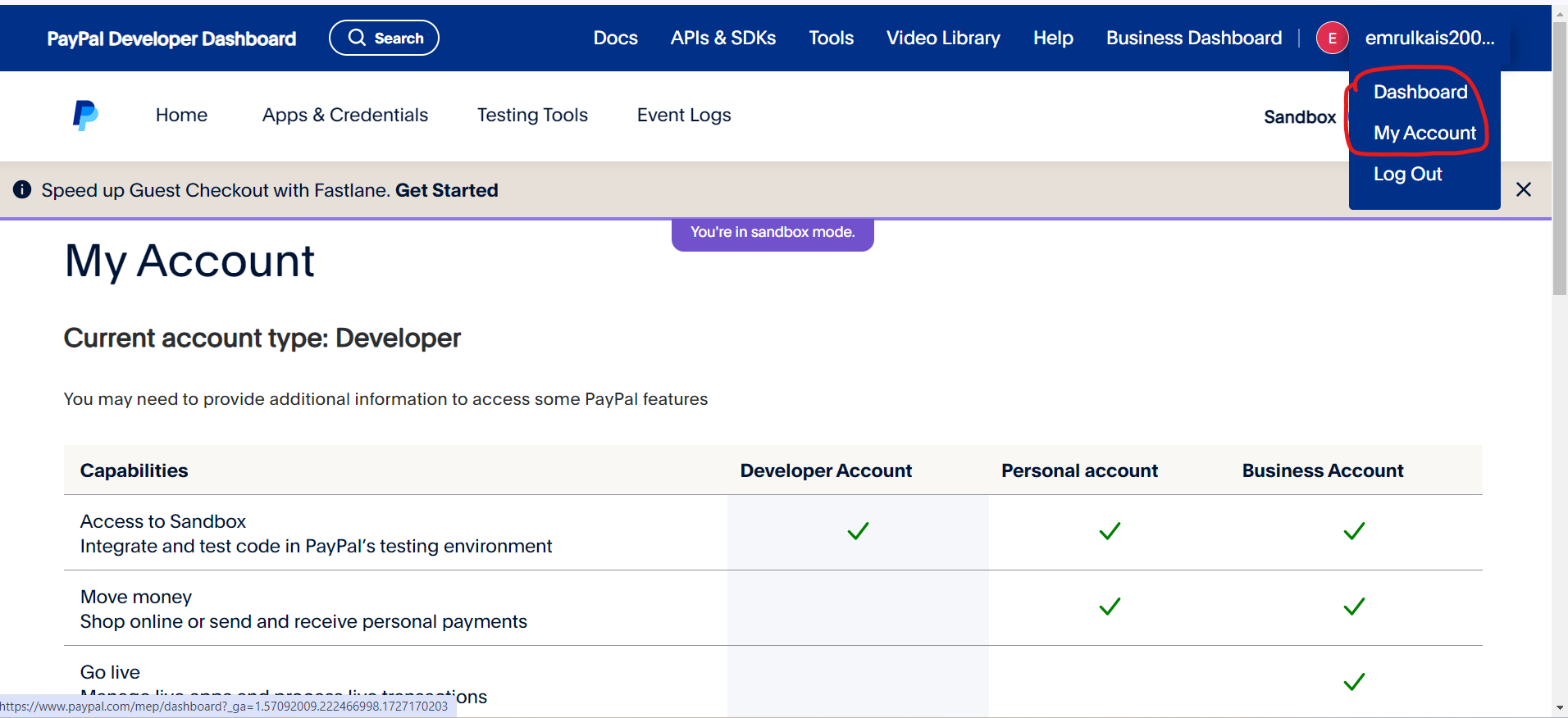Click the info icon in Fastlane banner
Screen dimensions: 1568x718
tap(22, 189)
